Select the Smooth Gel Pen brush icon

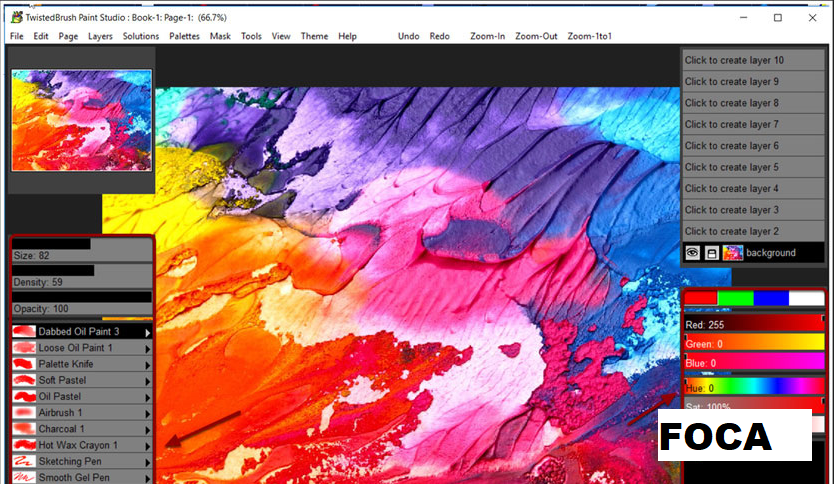[x=24, y=478]
